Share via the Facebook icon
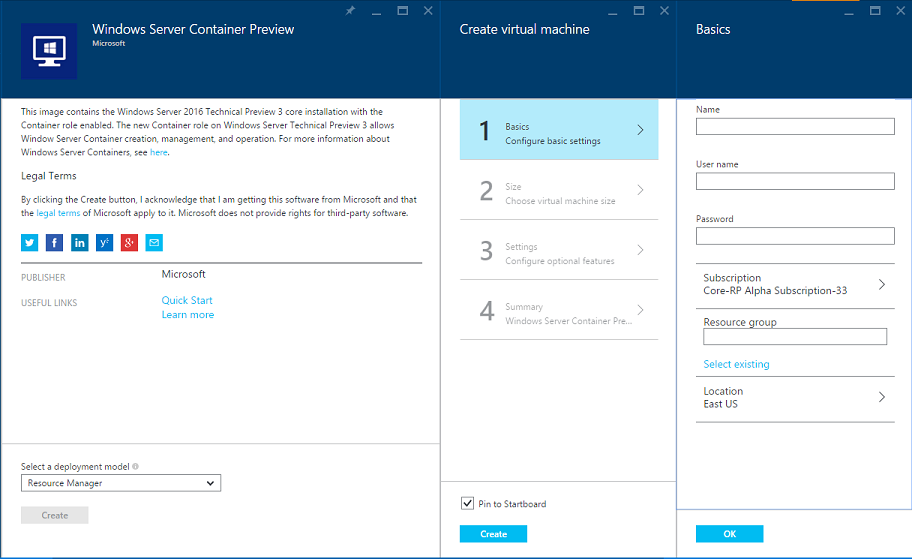 tap(54, 243)
